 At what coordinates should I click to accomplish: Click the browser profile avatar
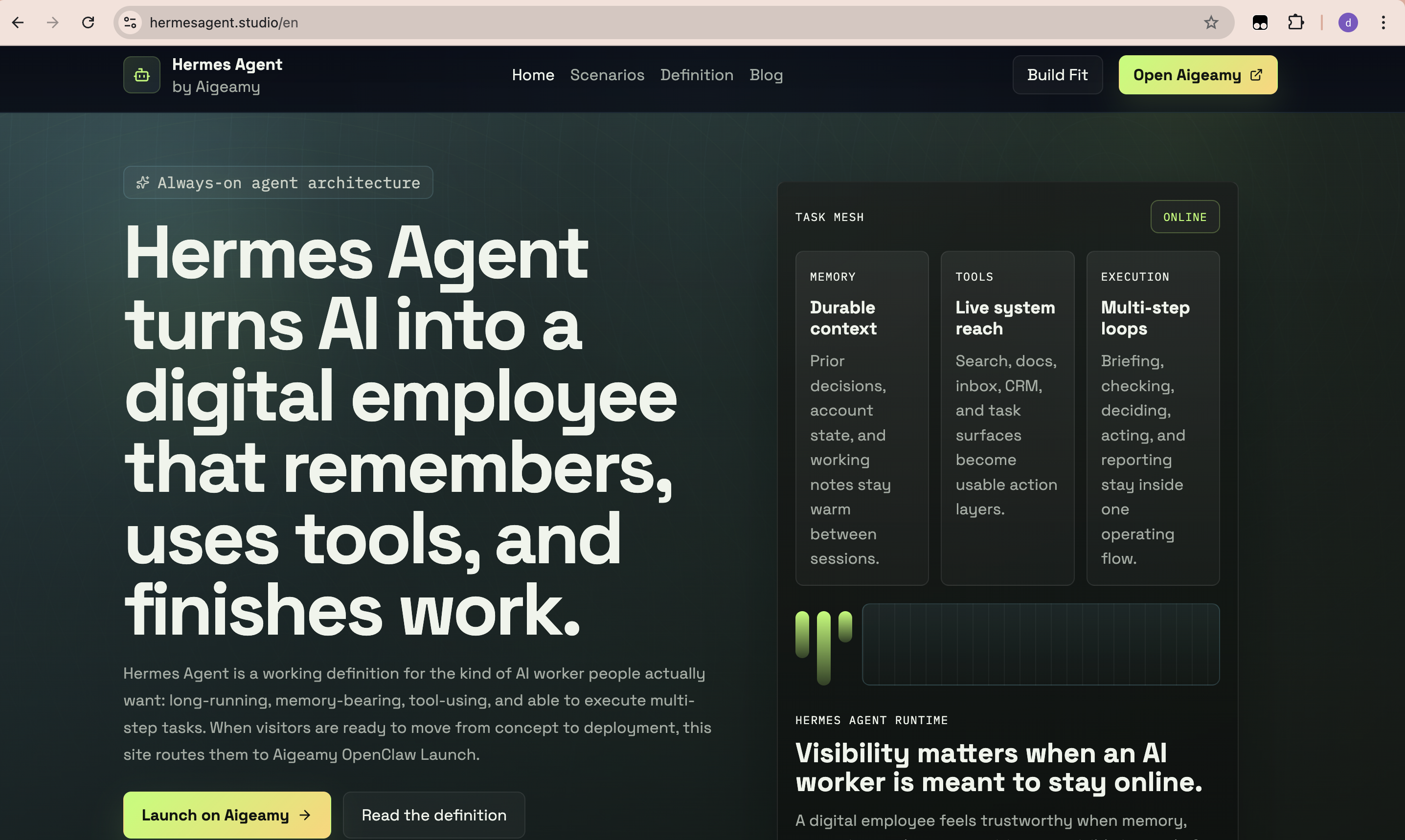pos(1348,22)
